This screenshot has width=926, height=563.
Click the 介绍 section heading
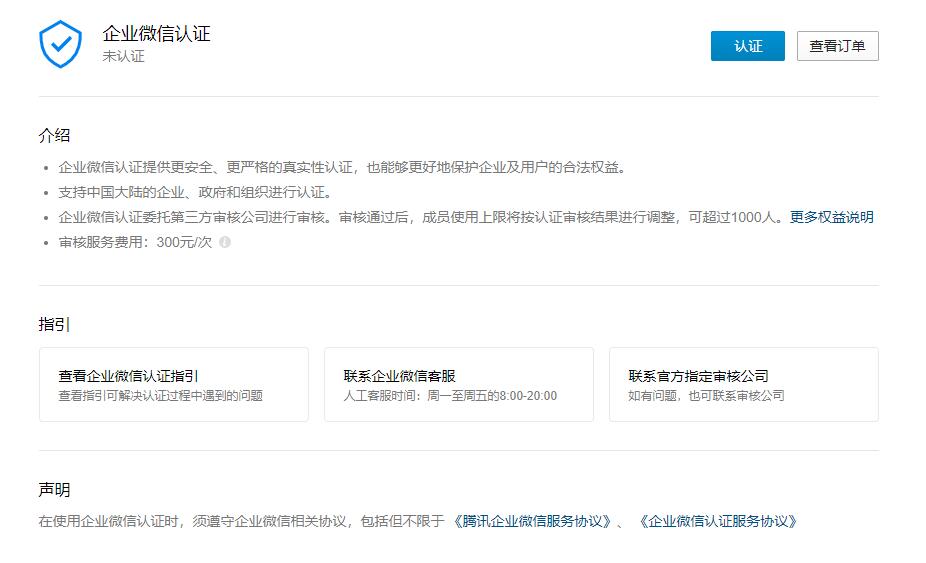click(x=54, y=135)
